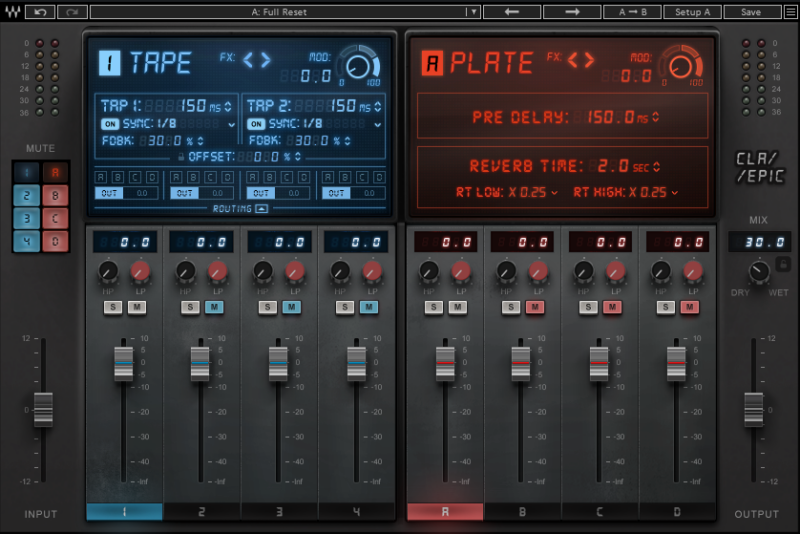
Task: Load the previous preset with left arrow
Action: 511,12
